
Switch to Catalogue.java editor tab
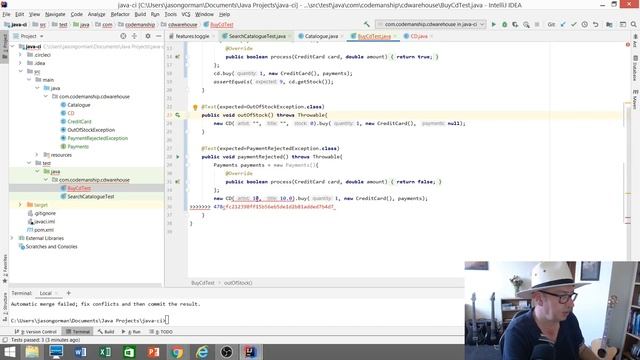tap(321, 36)
